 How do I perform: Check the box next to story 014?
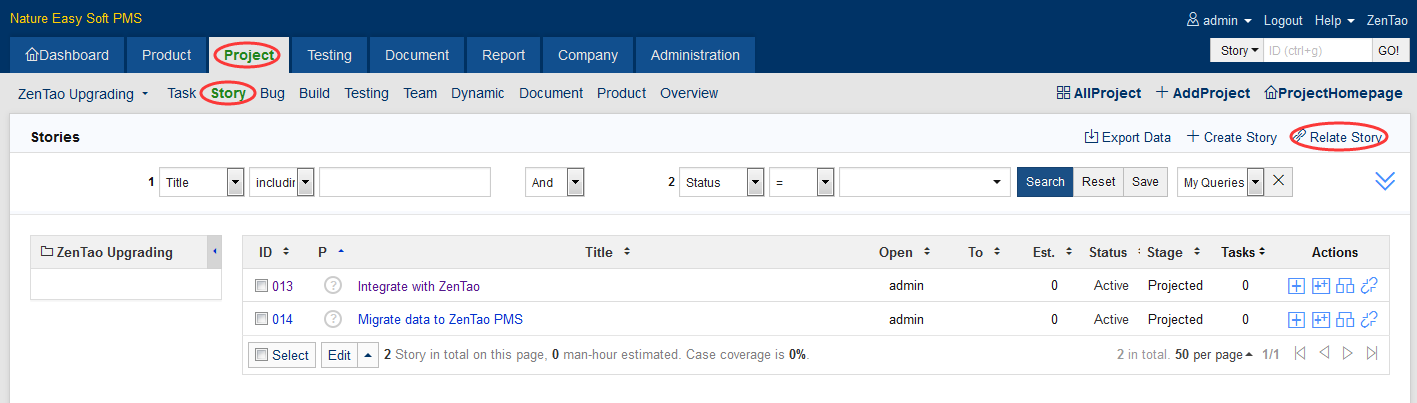tap(262, 320)
